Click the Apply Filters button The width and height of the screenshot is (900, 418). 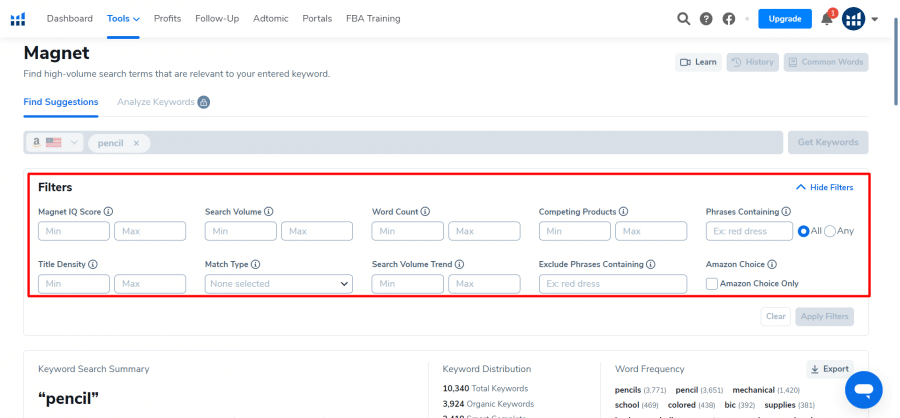point(824,316)
